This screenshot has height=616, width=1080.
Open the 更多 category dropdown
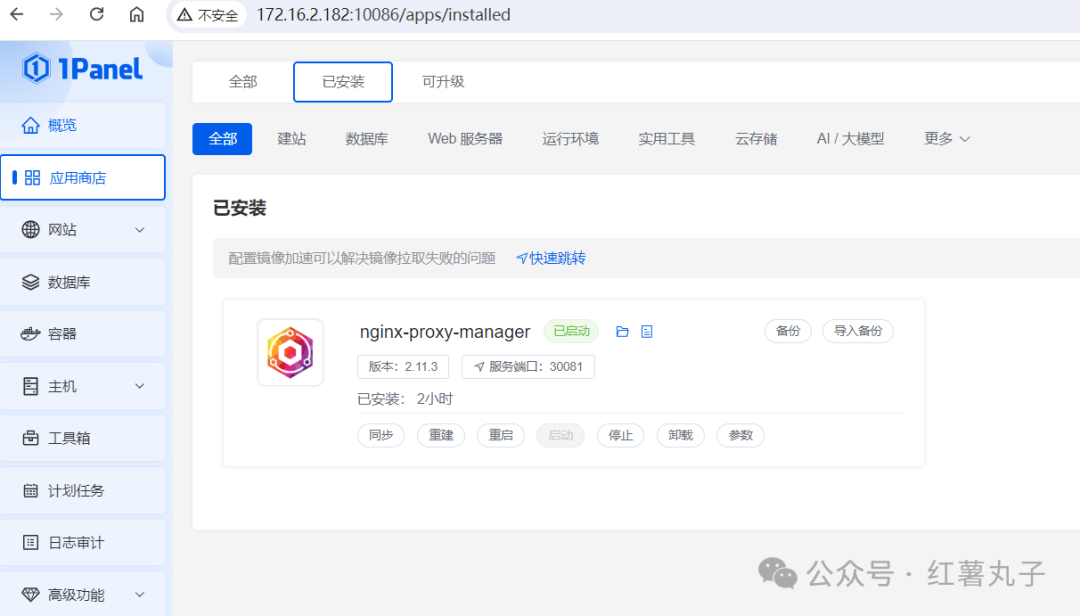point(947,139)
